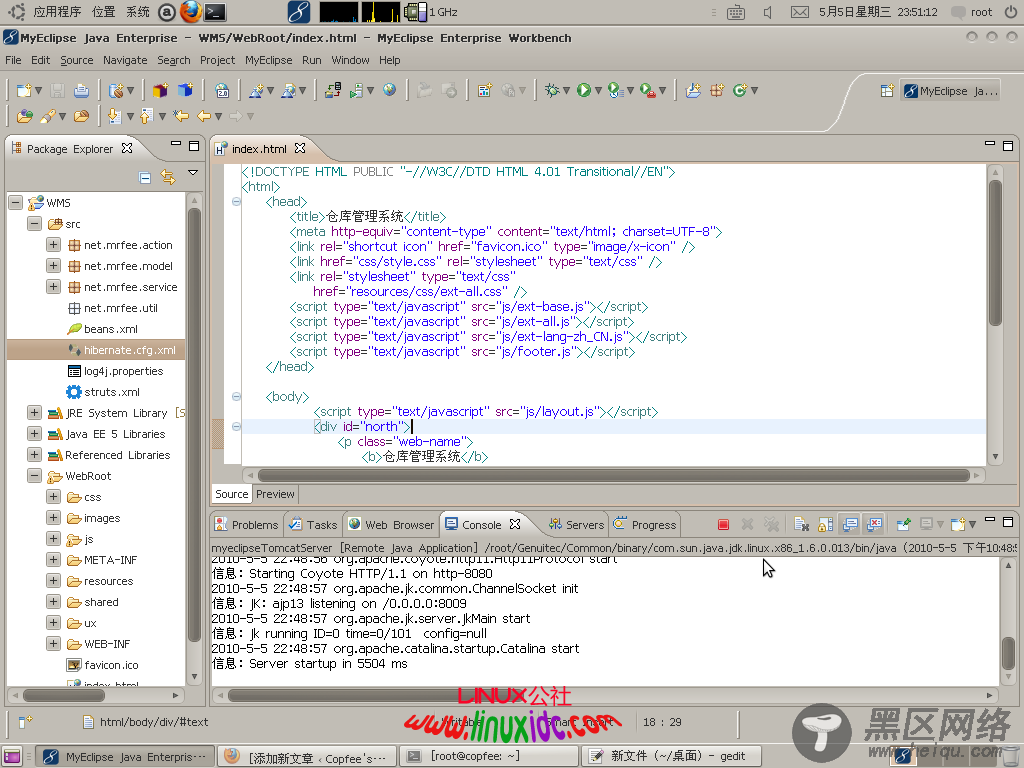This screenshot has width=1024, height=768.
Task: Switch to gedit 新文件 window in taskbar
Action: click(672, 756)
